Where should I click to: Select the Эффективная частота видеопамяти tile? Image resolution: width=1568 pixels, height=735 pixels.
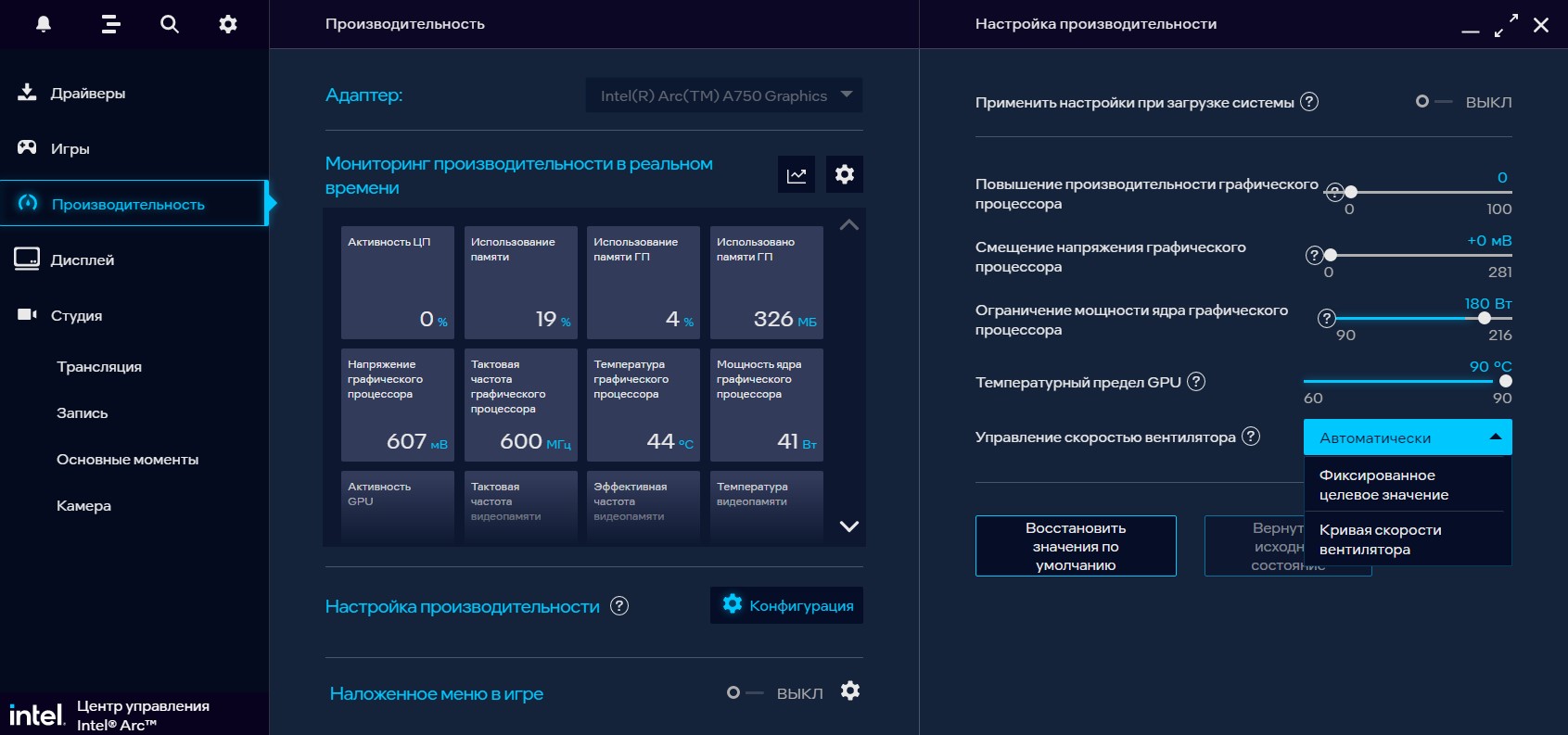point(644,506)
